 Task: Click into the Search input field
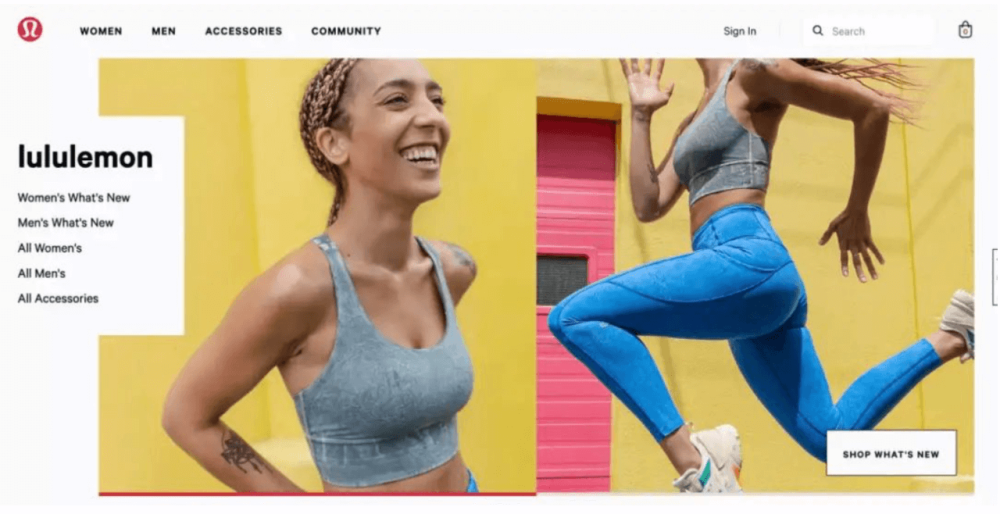[869, 31]
